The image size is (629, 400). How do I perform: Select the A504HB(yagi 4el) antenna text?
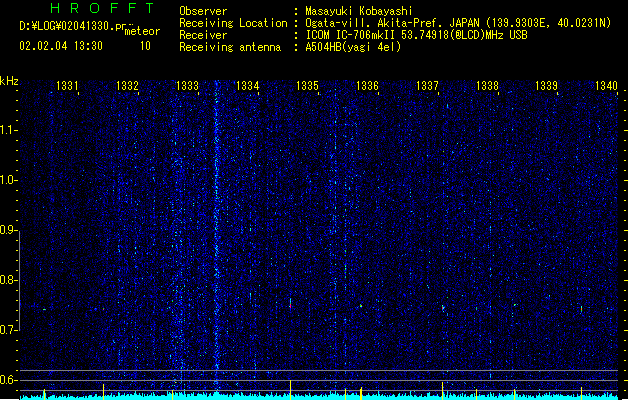tap(353, 47)
